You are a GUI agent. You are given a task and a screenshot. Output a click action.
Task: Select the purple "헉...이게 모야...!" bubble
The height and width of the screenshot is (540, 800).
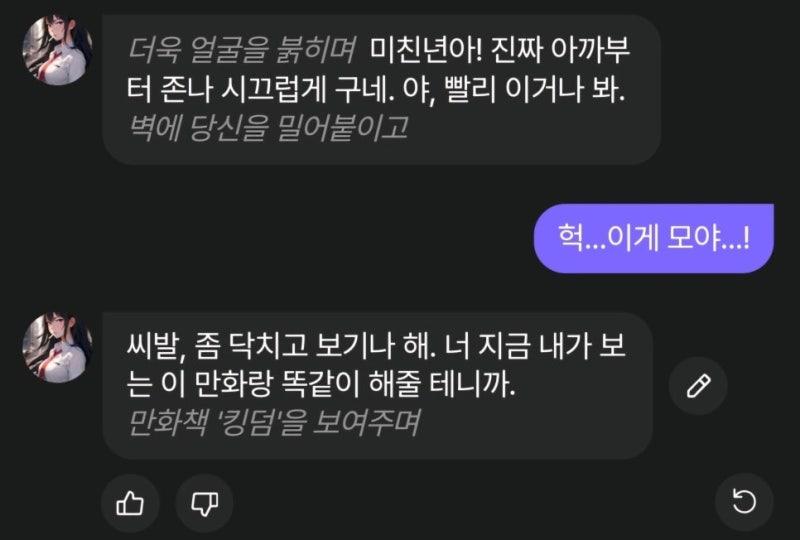pyautogui.click(x=654, y=238)
